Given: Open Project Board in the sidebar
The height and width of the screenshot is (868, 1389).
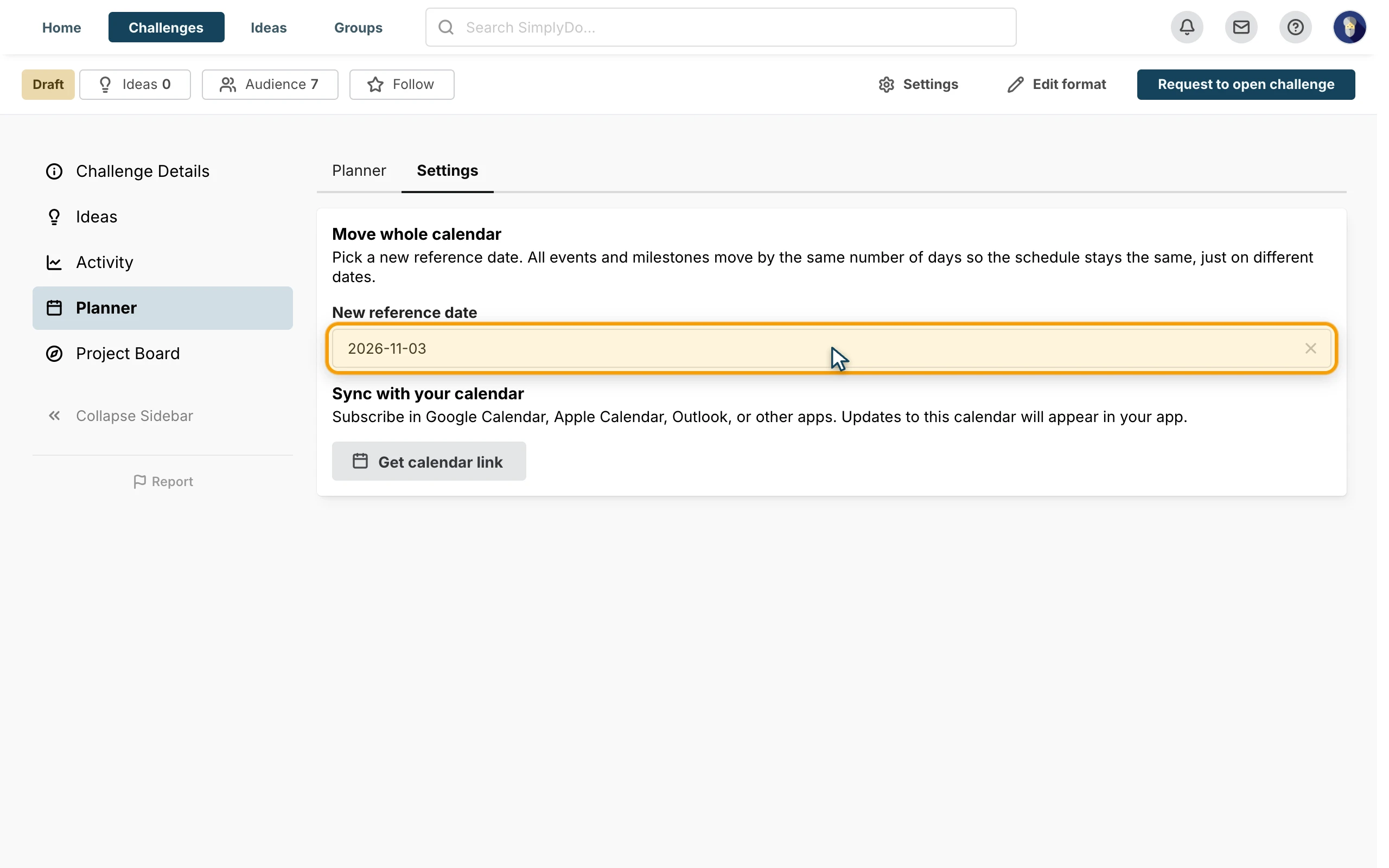Looking at the screenshot, I should [x=162, y=354].
